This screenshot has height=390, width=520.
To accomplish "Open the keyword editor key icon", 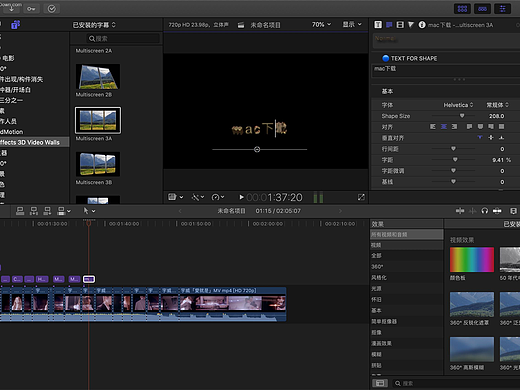I will (31, 9).
